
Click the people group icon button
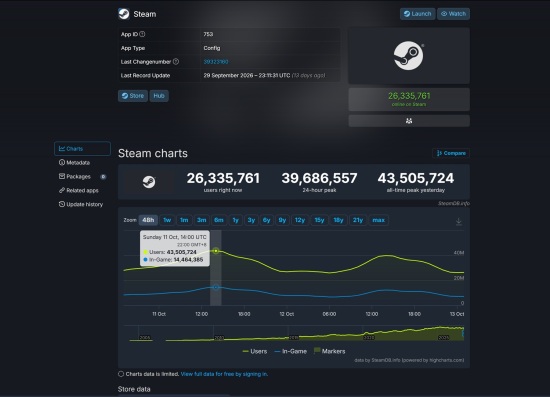[409, 121]
